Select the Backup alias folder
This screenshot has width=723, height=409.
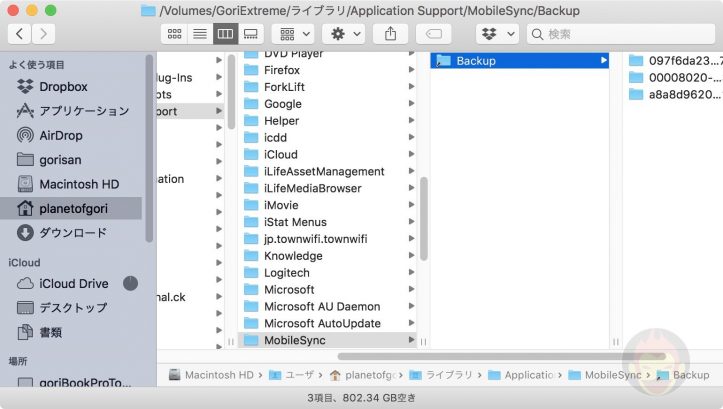click(x=519, y=61)
